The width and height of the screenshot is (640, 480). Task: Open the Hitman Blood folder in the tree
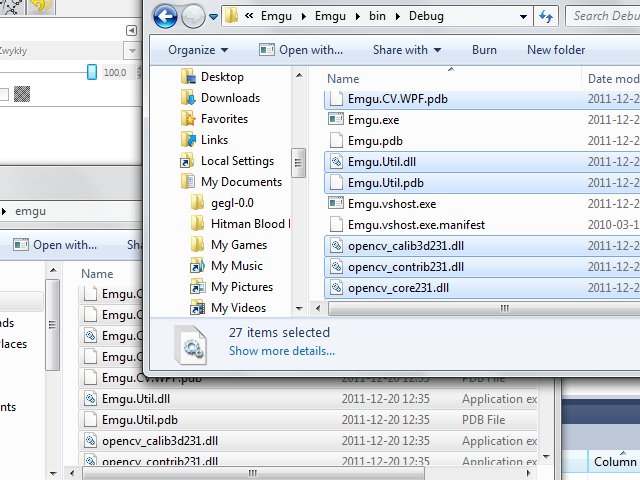point(240,224)
